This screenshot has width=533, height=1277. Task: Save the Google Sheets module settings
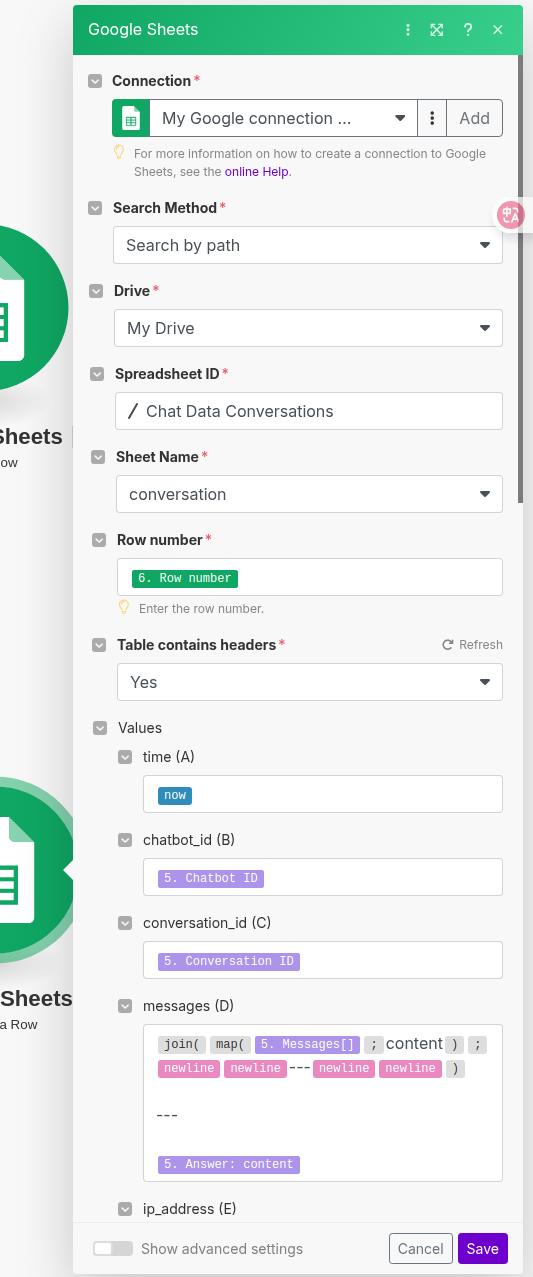(x=483, y=1249)
